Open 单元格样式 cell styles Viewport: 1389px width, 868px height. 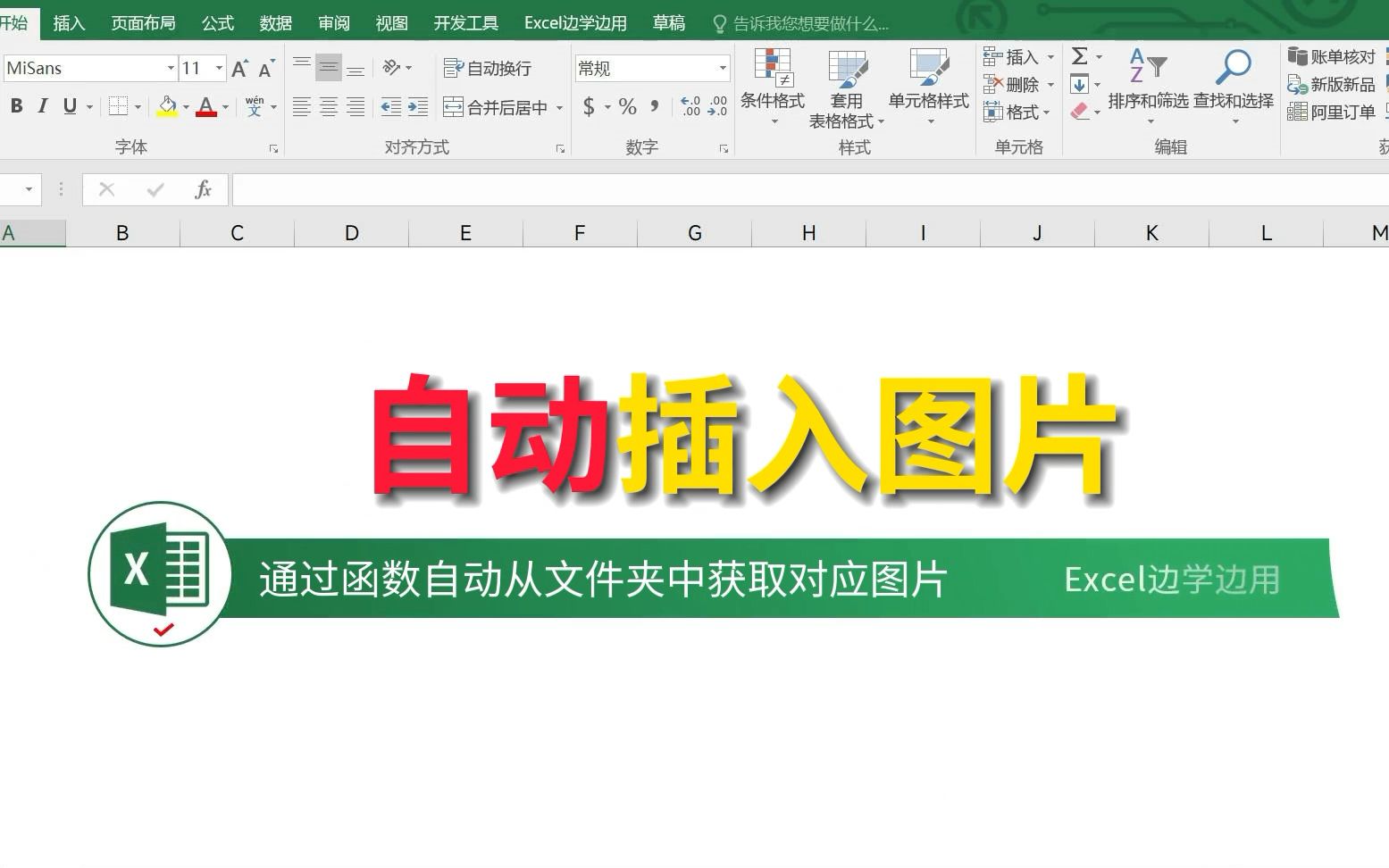(929, 87)
